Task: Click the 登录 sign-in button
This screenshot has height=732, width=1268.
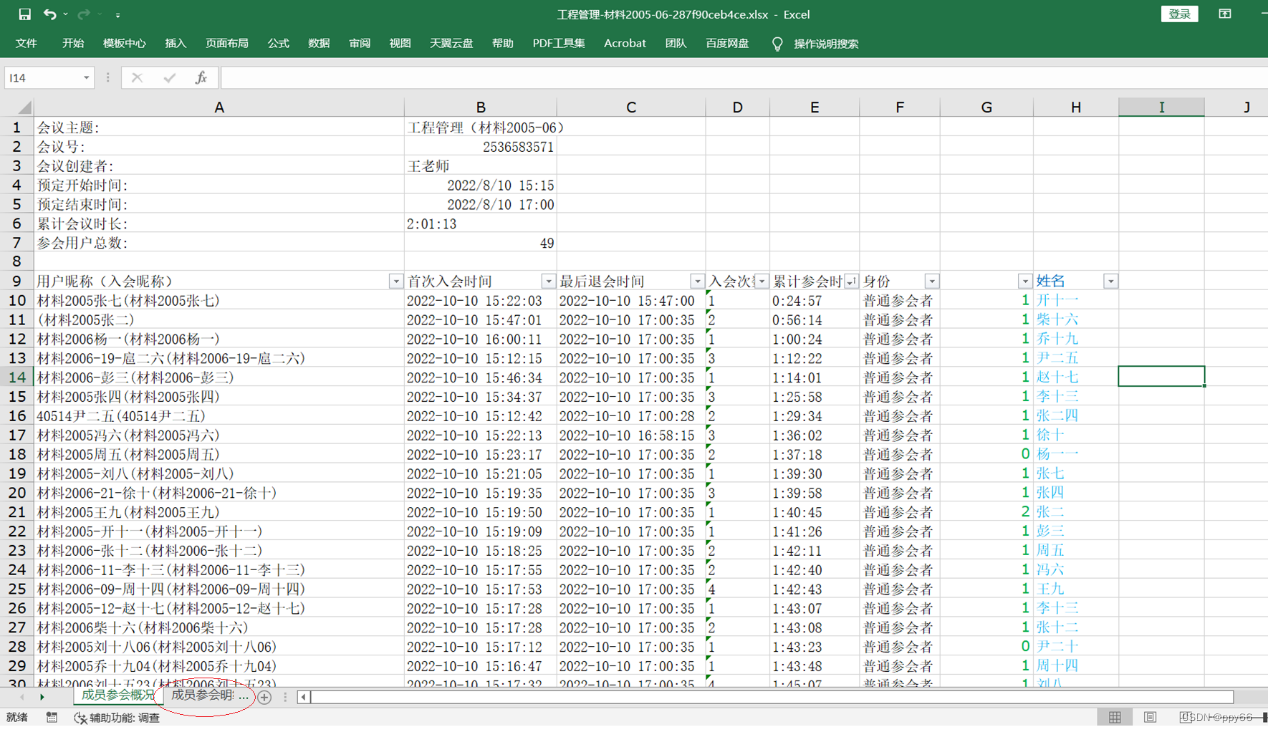Action: (x=1180, y=14)
